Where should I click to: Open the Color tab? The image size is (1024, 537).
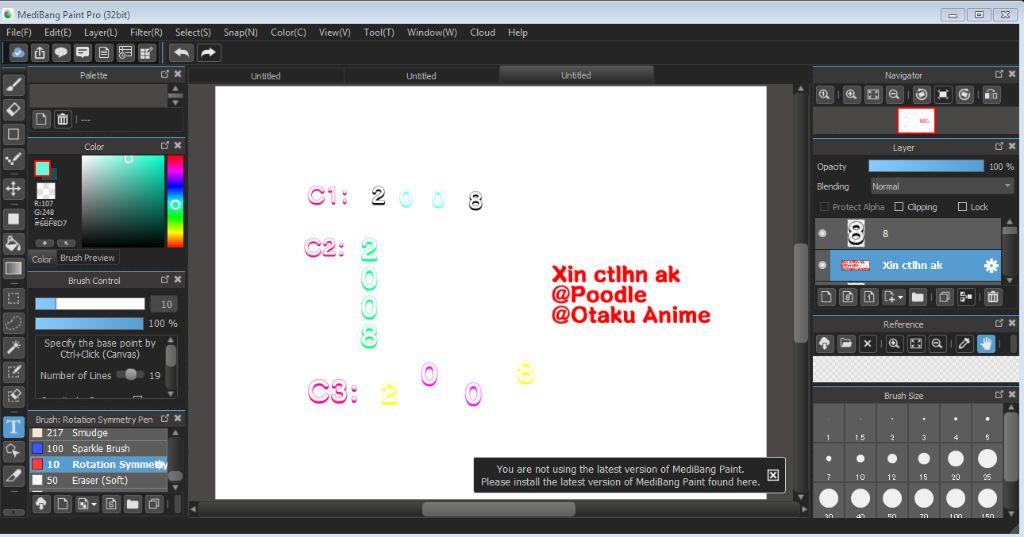point(42,259)
